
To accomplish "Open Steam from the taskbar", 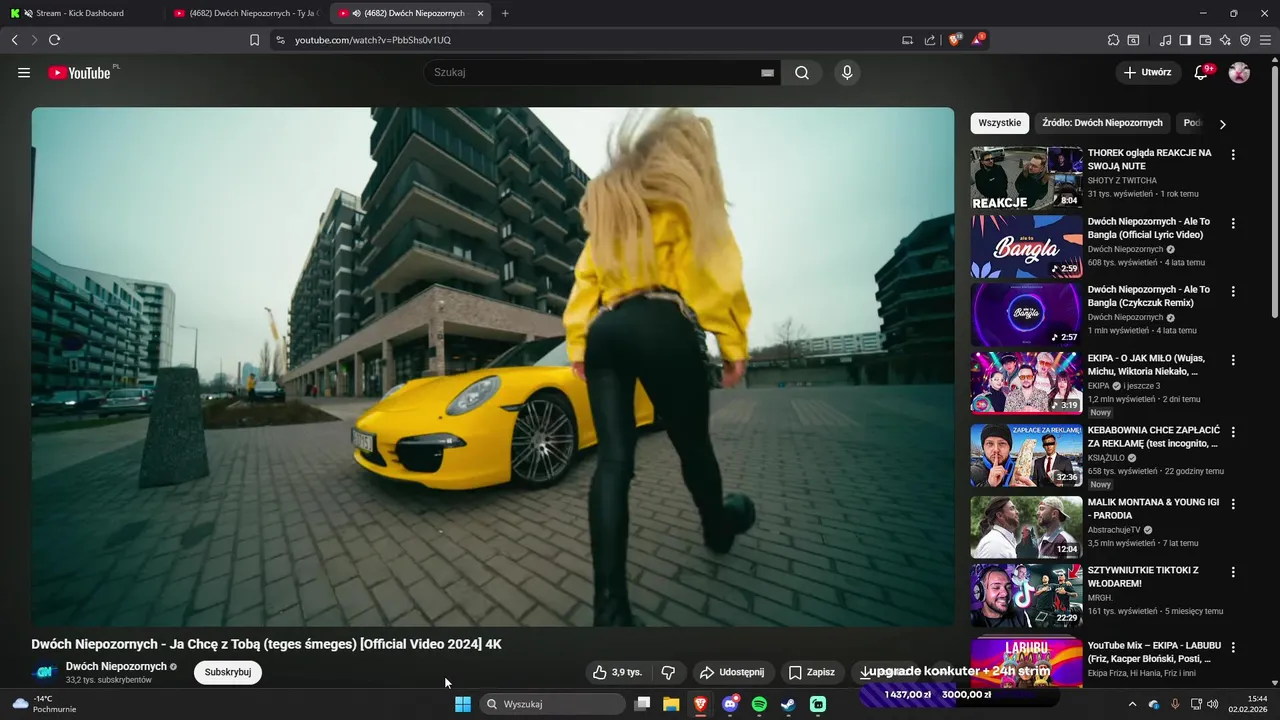I will tap(788, 704).
